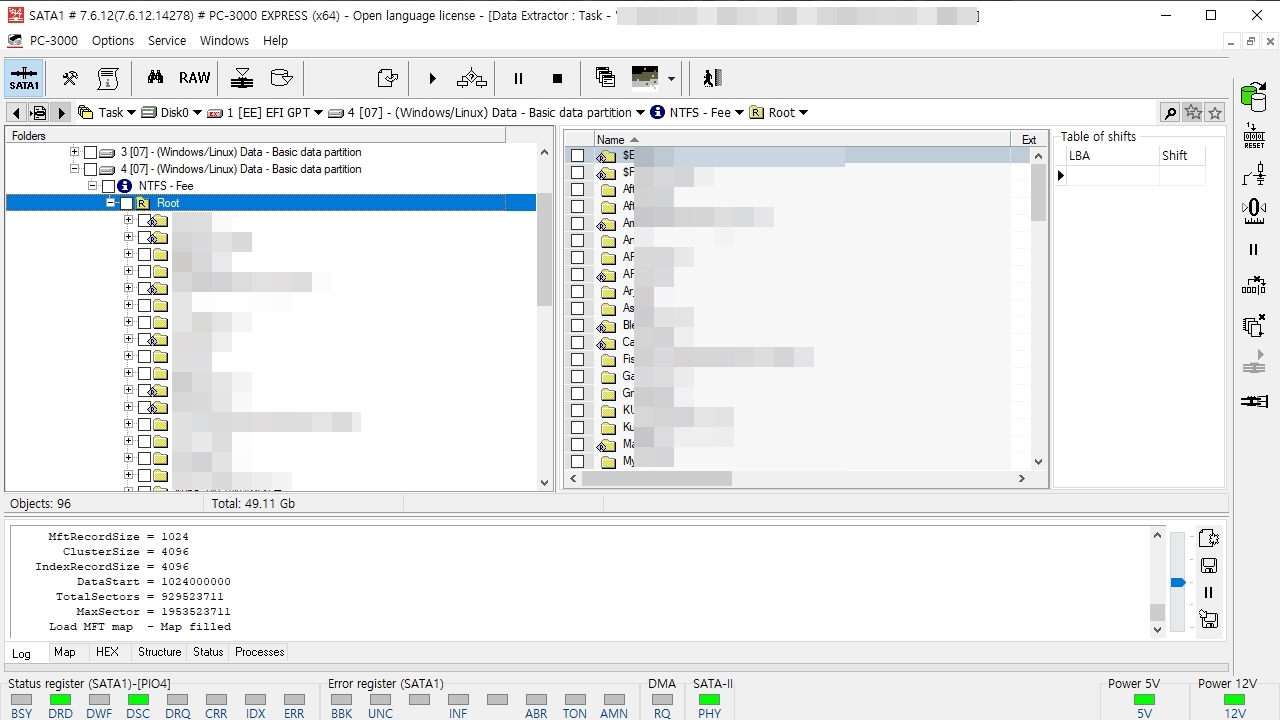Tick the checkbox for partition 3 [07]
The width and height of the screenshot is (1280, 720).
[x=90, y=152]
